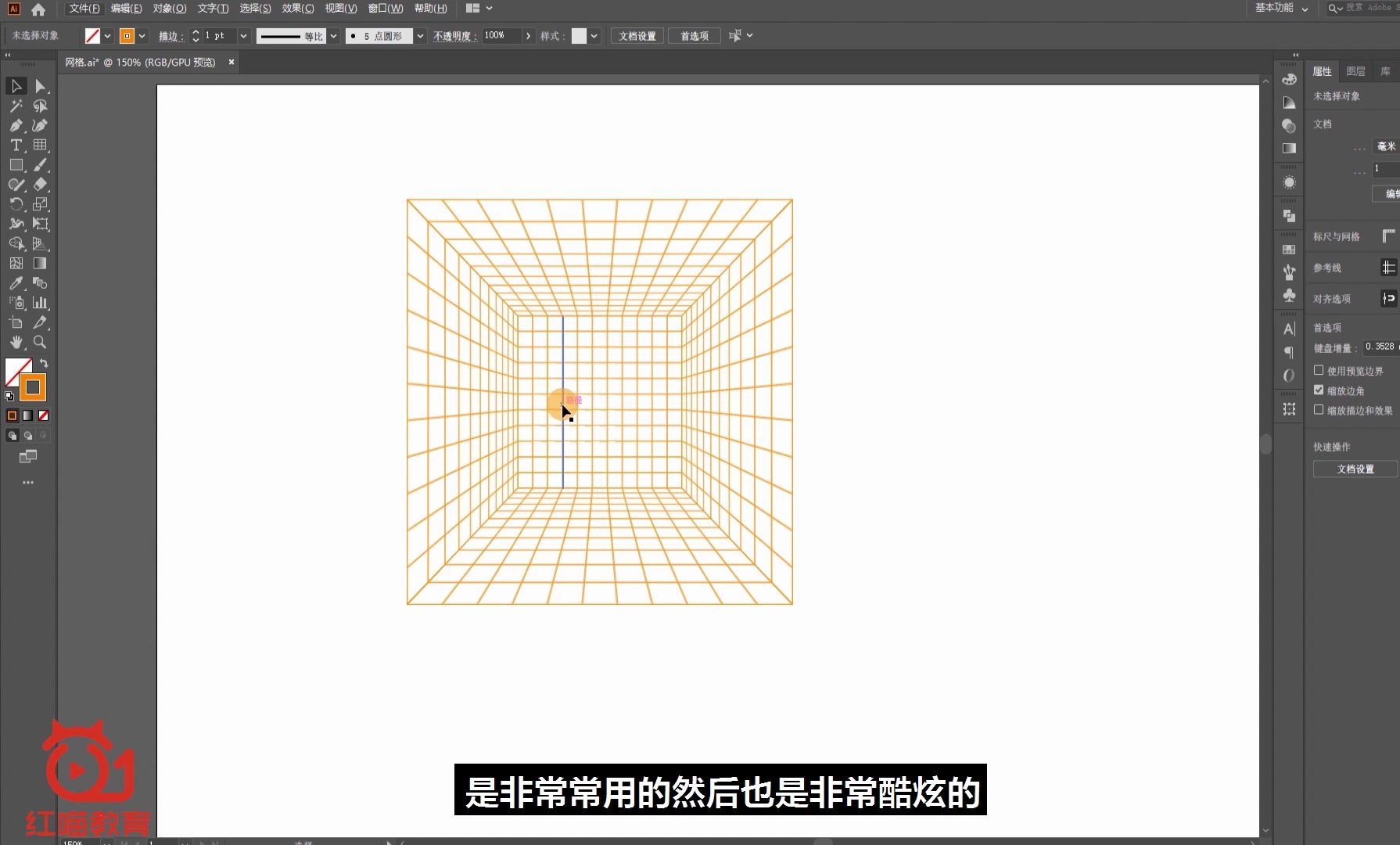The width and height of the screenshot is (1400, 845).
Task: Enable Draw Normal mode
Action: [x=12, y=436]
